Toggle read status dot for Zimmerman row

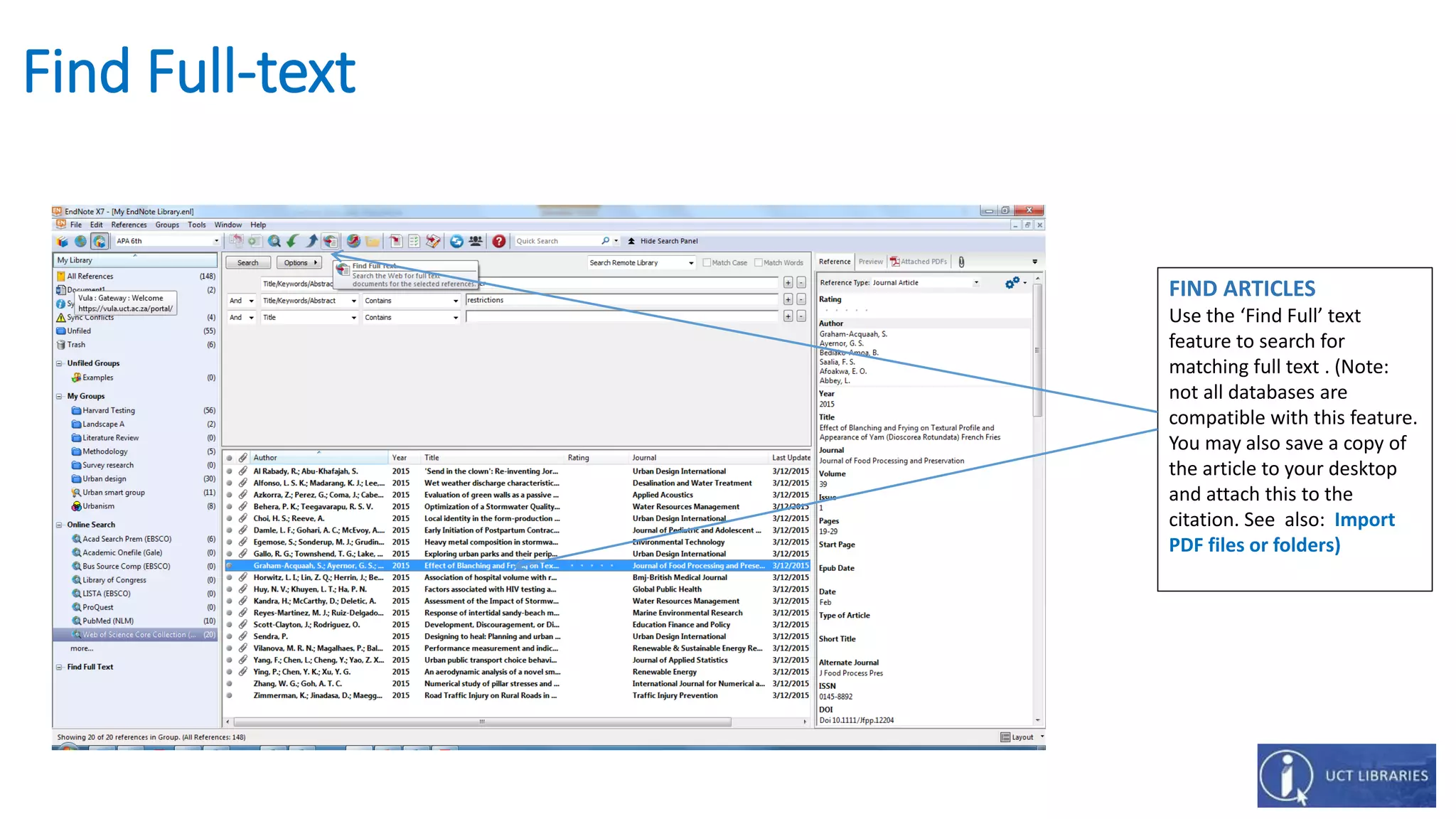230,696
